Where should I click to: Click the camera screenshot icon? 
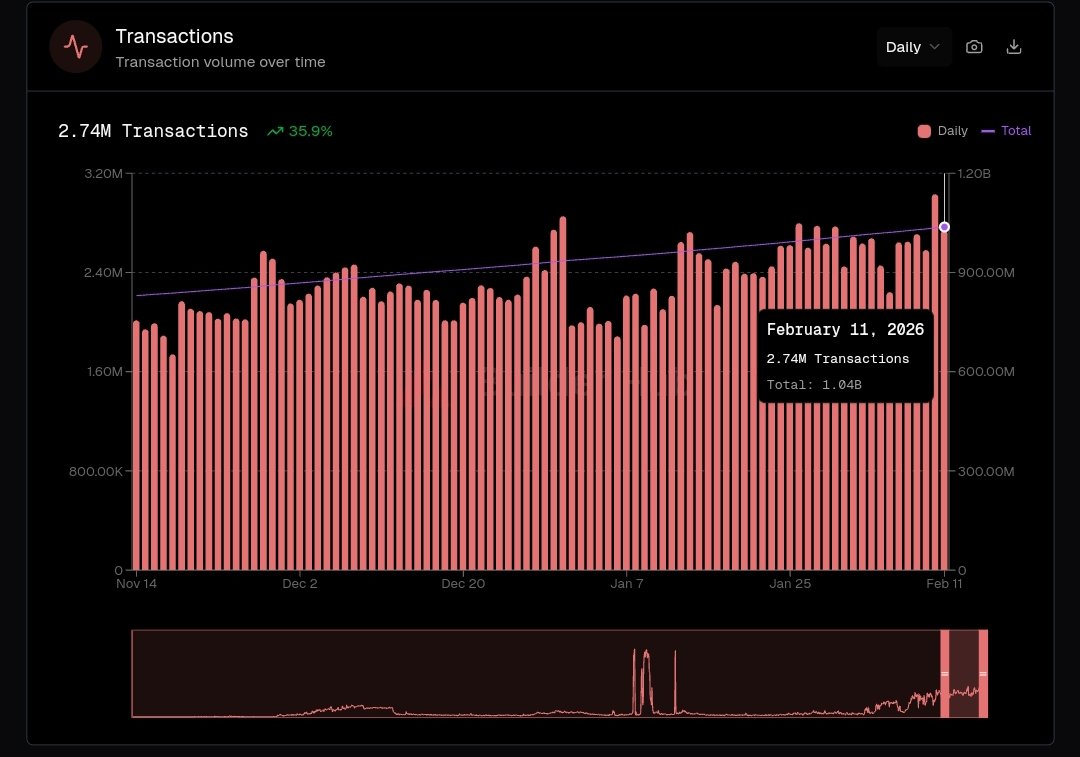(x=974, y=47)
